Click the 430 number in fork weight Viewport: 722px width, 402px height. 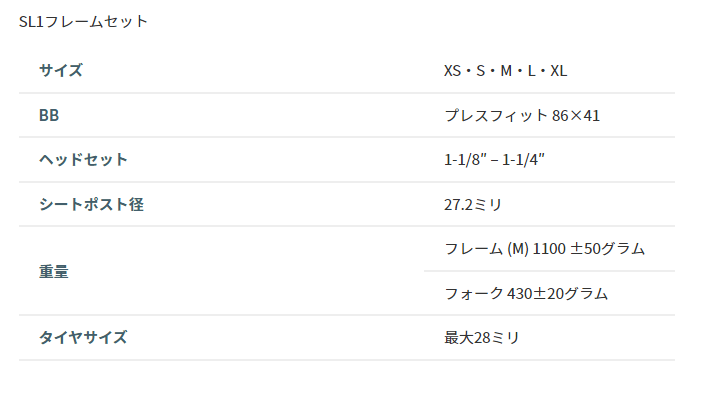(x=519, y=293)
